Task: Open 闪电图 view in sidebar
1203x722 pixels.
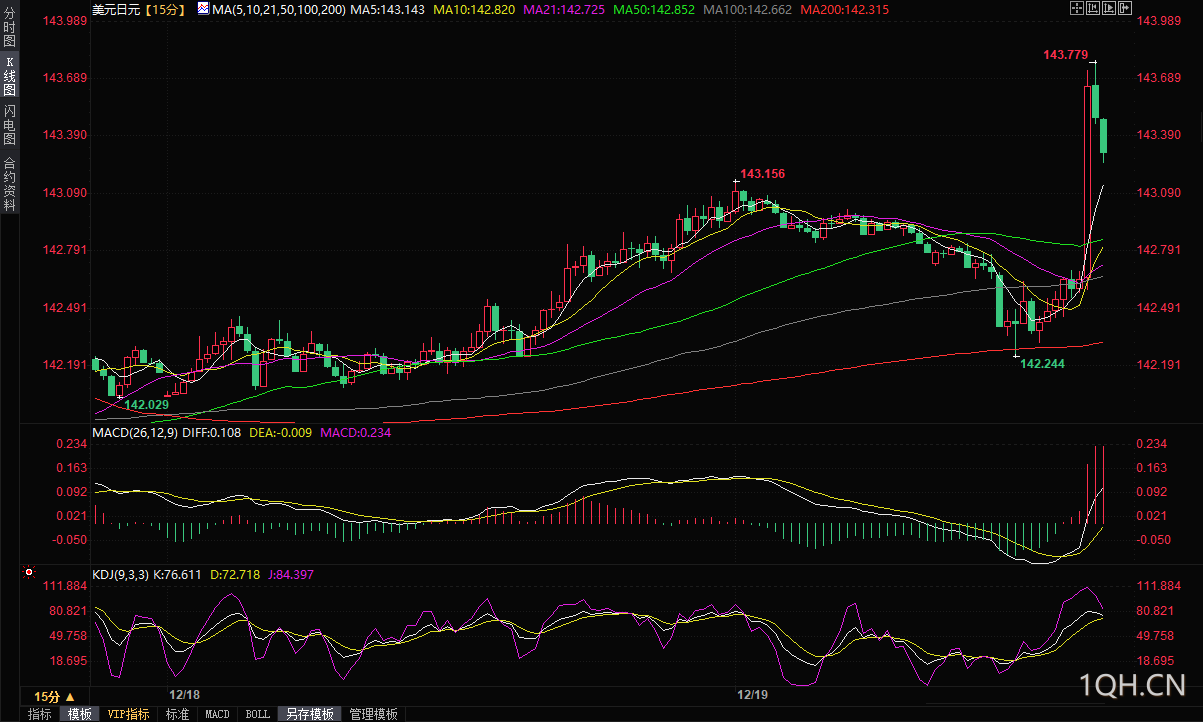Action: click(x=9, y=126)
